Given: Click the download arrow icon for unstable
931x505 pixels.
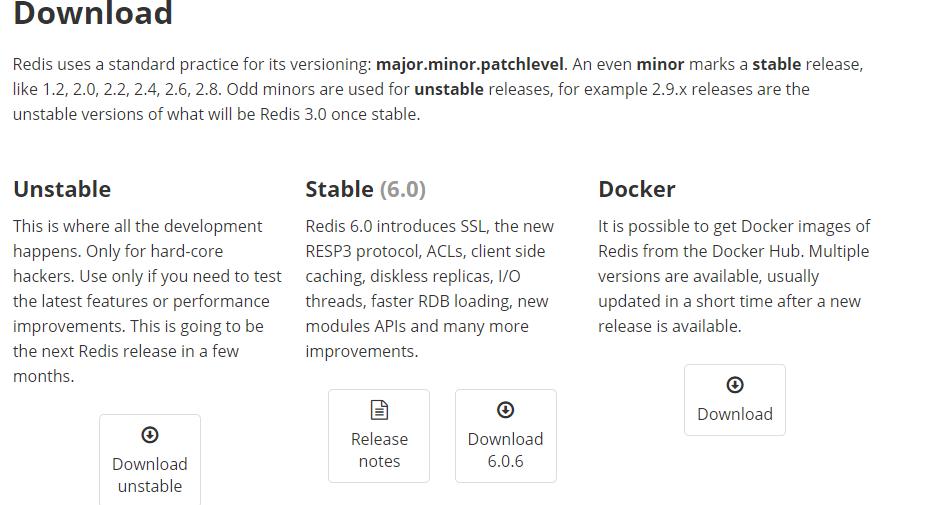Looking at the screenshot, I should (150, 435).
